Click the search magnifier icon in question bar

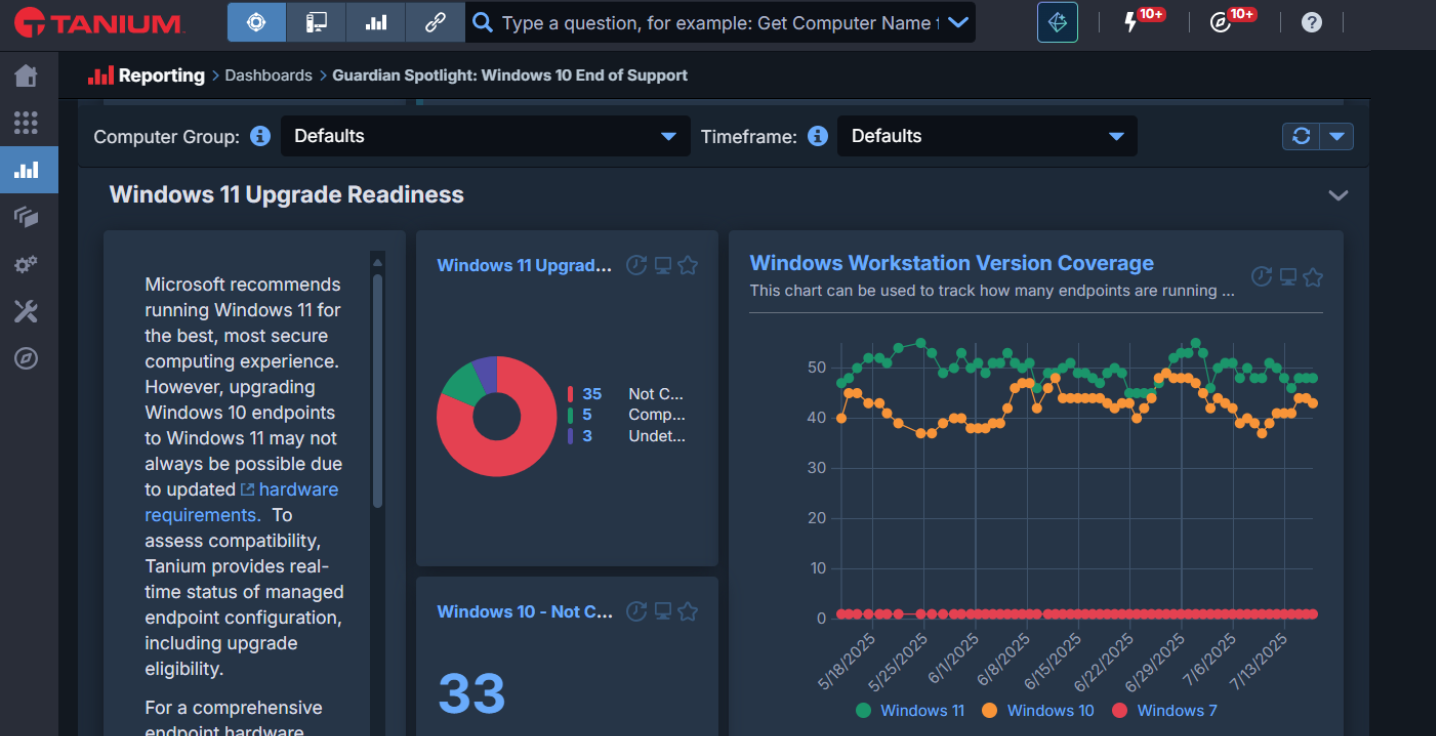(483, 22)
